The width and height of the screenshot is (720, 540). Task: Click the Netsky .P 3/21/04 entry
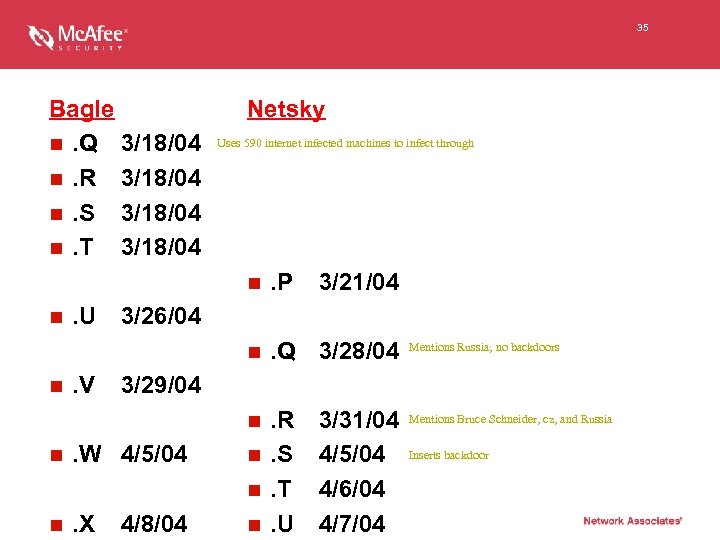click(324, 282)
